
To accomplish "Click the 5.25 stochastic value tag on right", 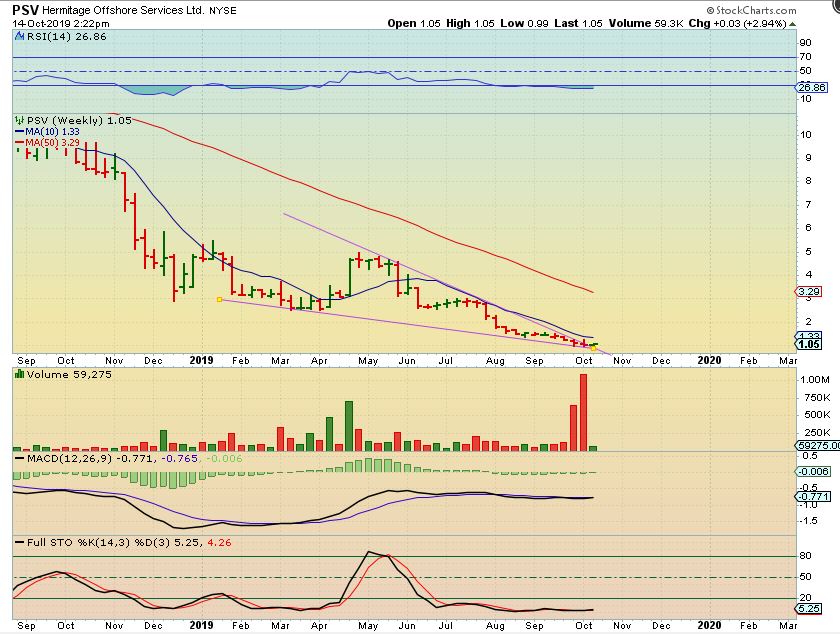I will (809, 608).
